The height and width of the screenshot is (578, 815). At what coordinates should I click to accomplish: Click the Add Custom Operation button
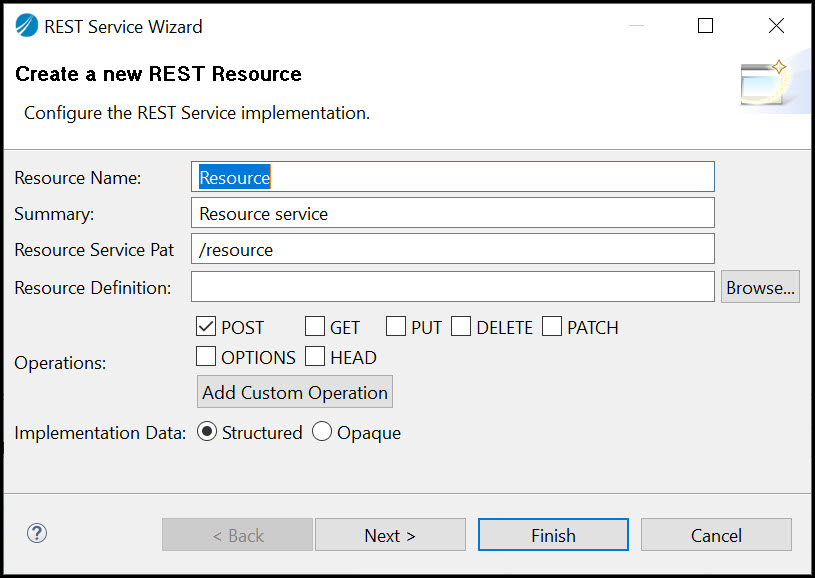(295, 392)
